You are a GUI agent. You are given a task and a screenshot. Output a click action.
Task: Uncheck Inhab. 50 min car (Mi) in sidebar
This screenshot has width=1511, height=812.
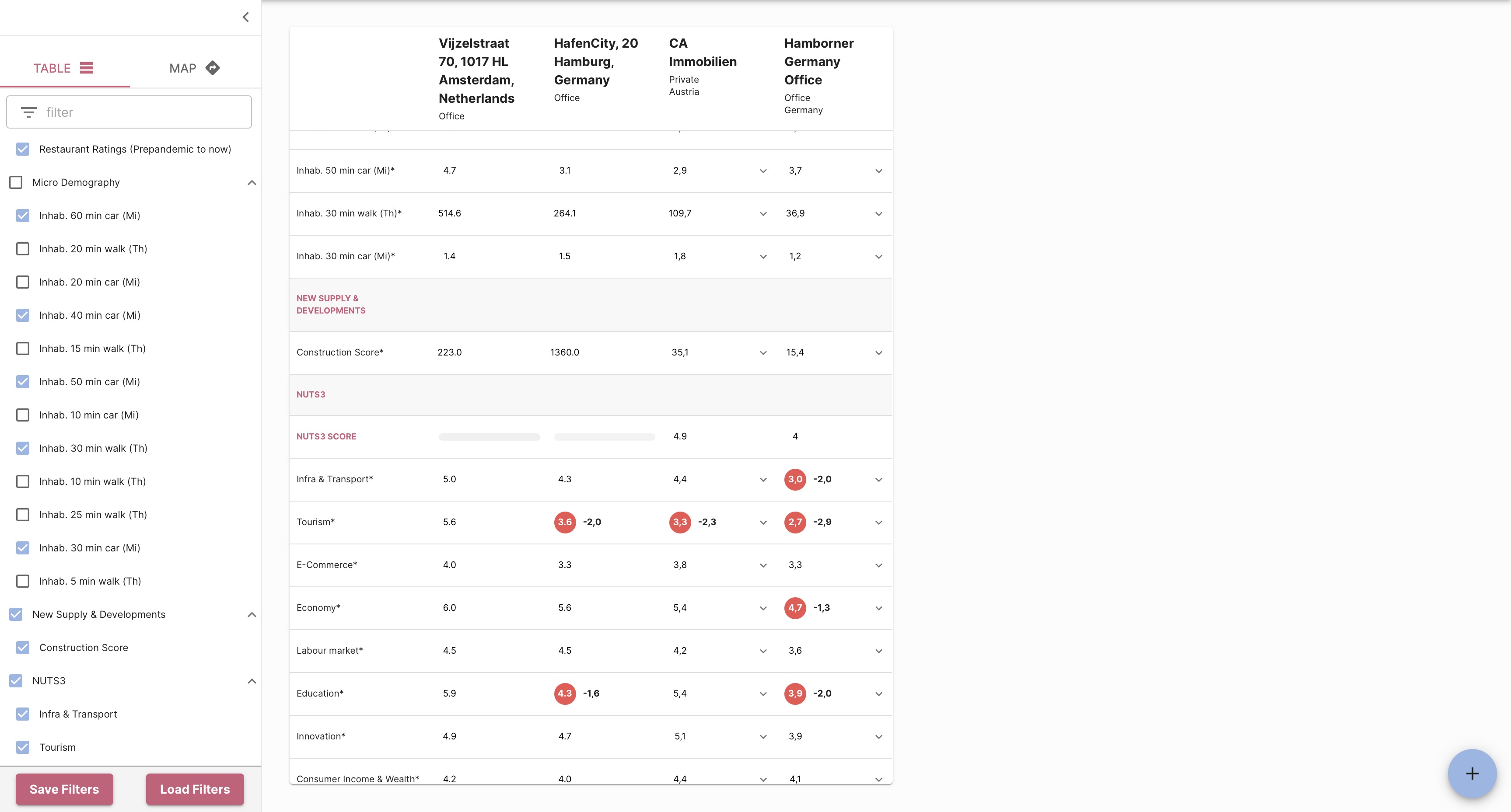coord(23,382)
